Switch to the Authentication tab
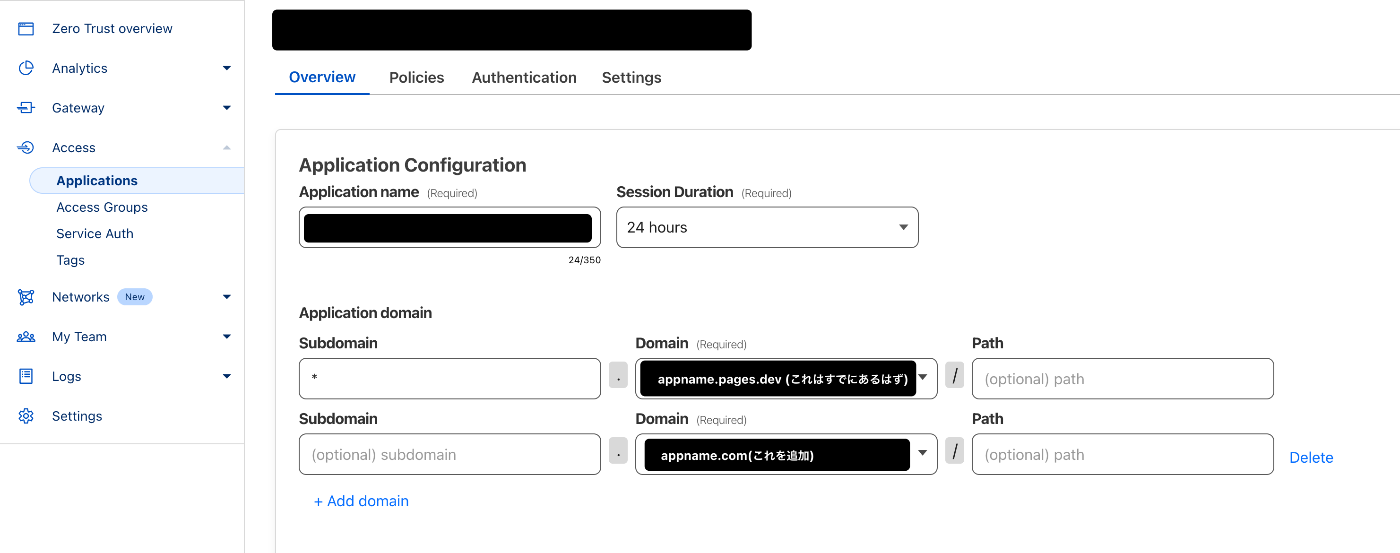This screenshot has width=1400, height=553. 524,77
